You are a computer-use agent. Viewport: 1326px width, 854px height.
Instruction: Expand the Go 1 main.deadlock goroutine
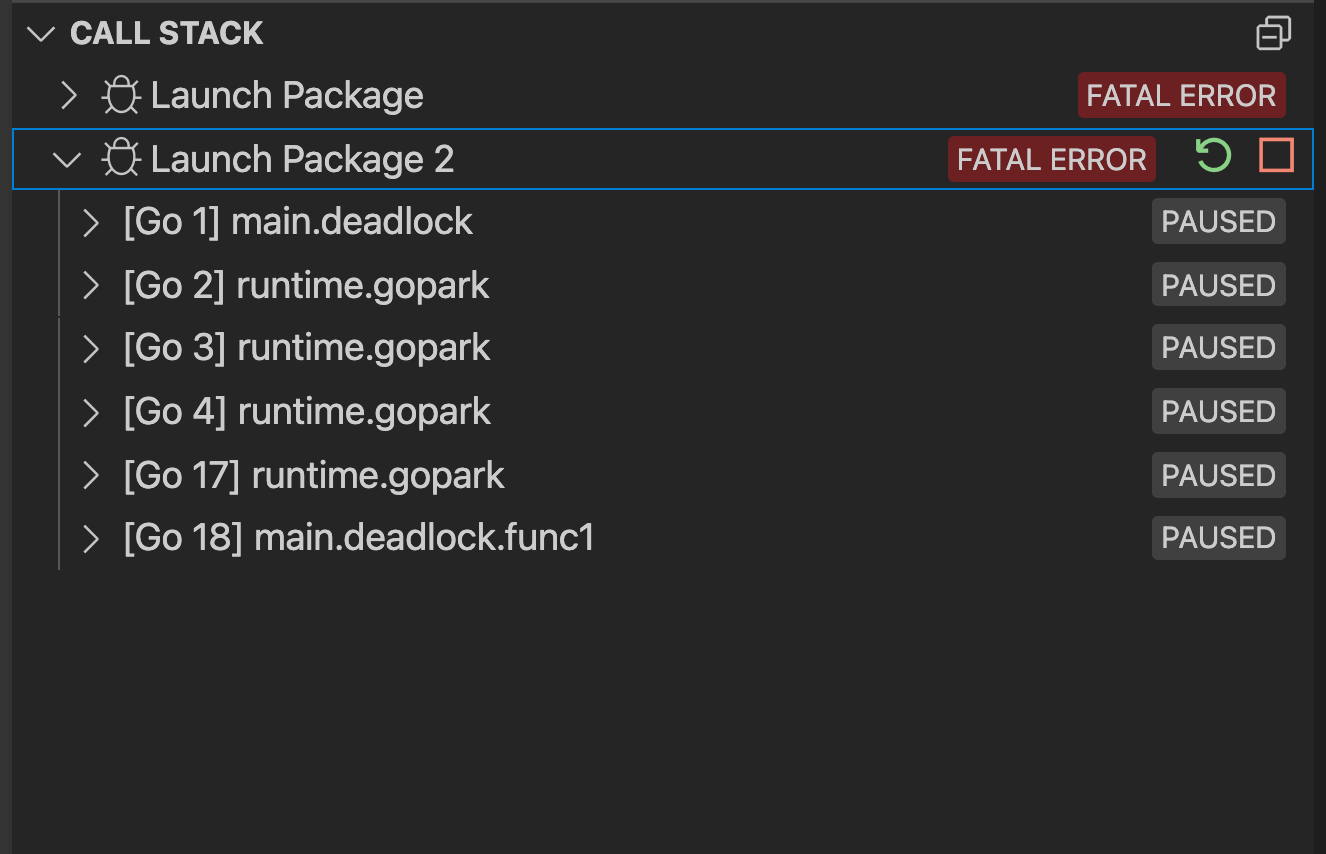[91, 222]
